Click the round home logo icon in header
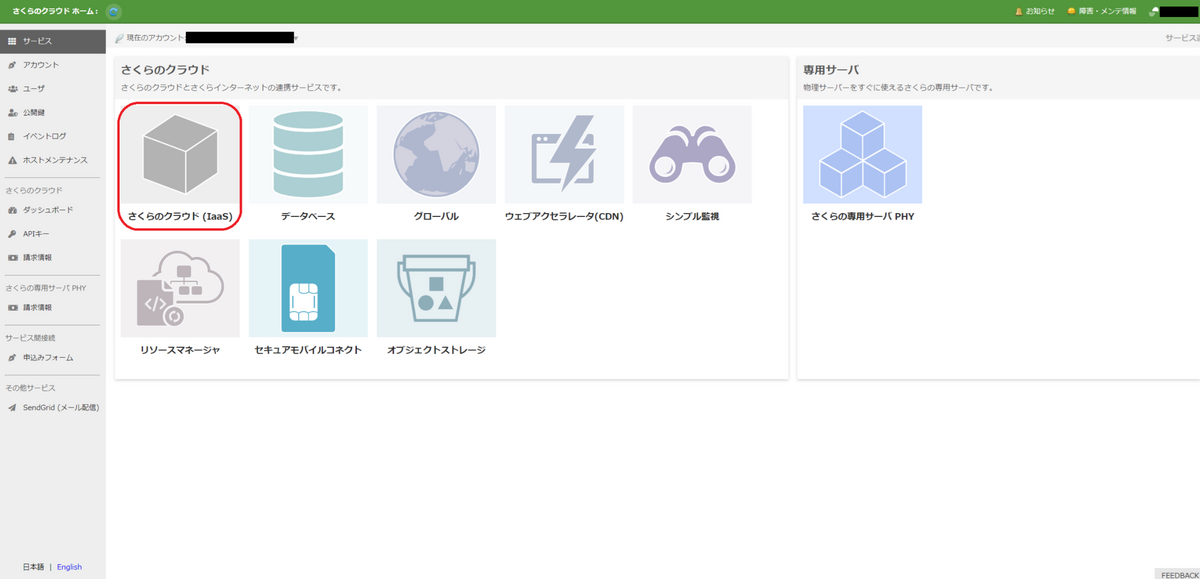 coord(113,11)
